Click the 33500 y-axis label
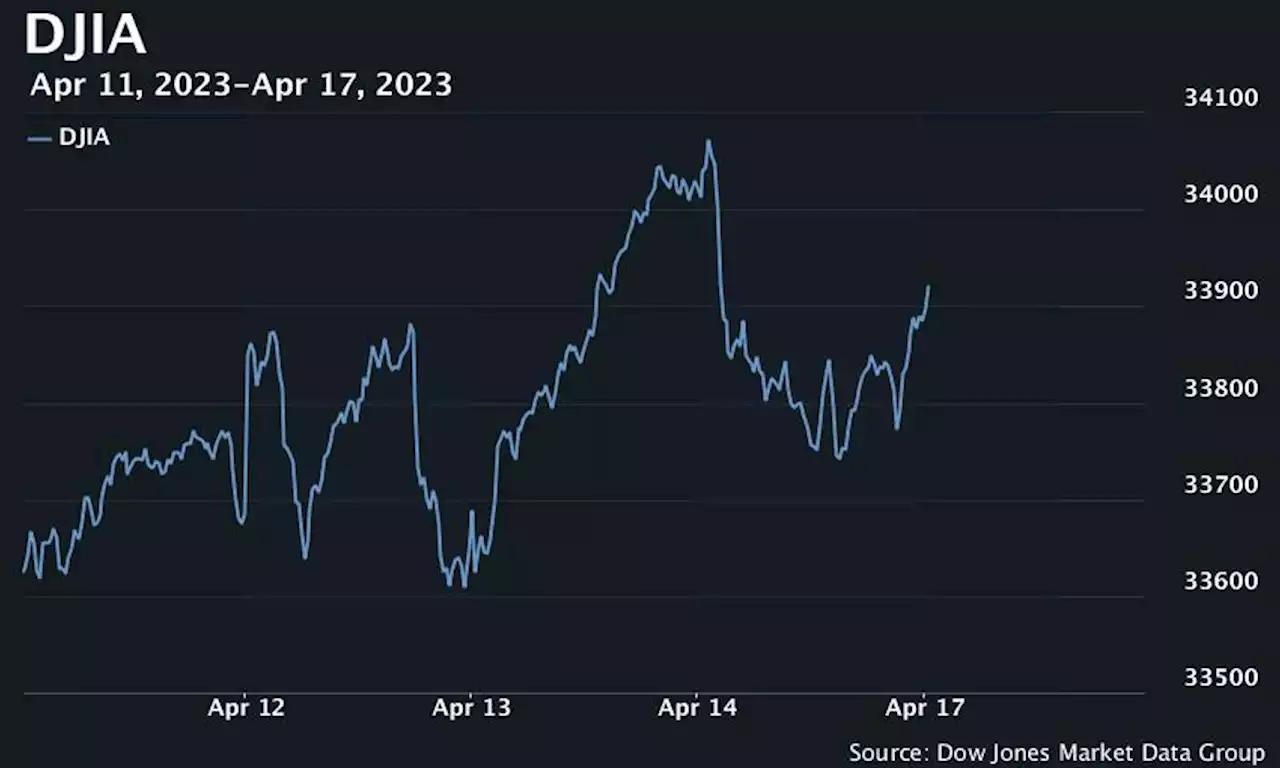Screen dimensions: 1280x768 coord(1220,678)
